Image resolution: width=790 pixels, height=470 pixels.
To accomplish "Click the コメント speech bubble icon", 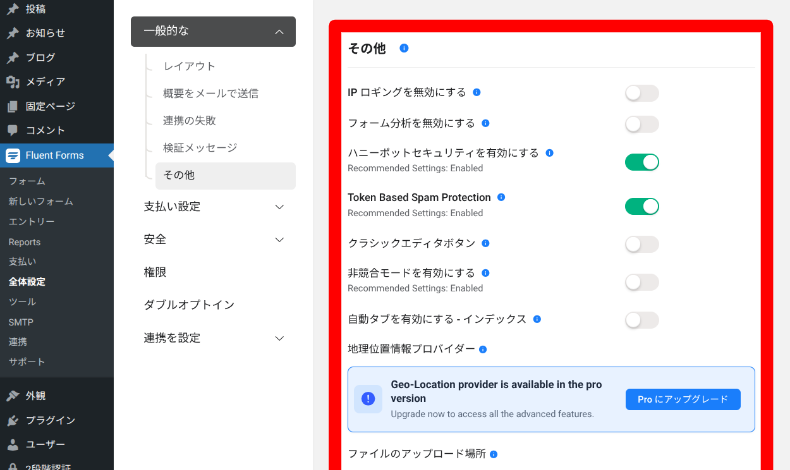I will pos(13,130).
